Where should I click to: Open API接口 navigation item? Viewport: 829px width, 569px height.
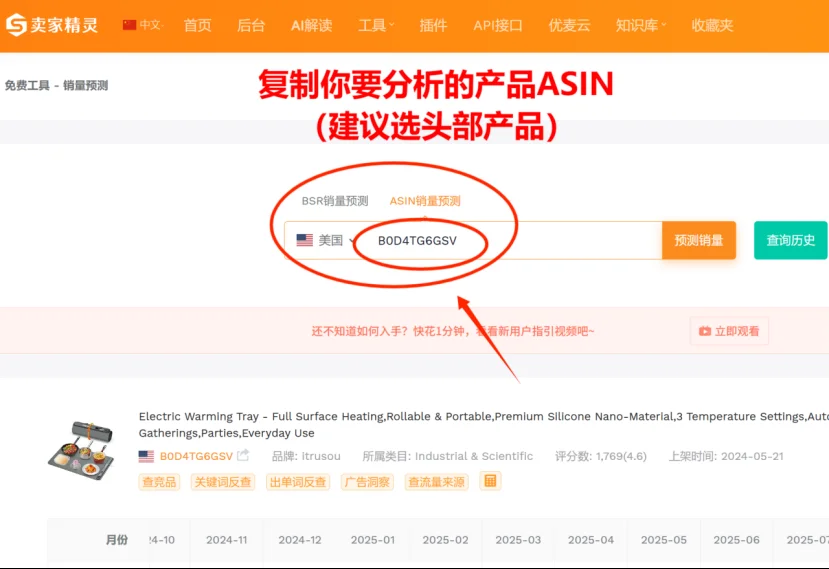click(498, 25)
